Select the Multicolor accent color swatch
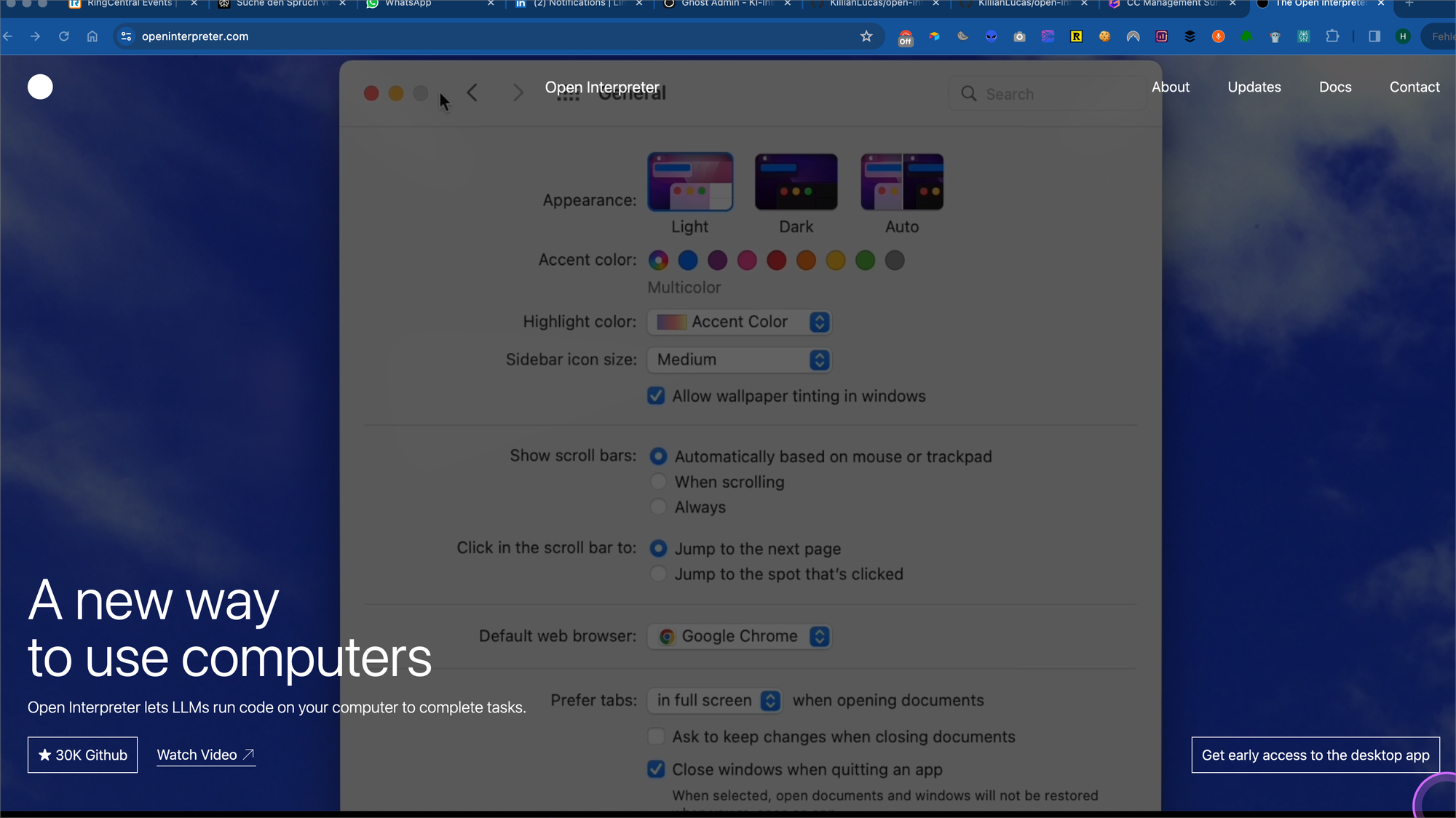Image resolution: width=1456 pixels, height=818 pixels. click(658, 260)
